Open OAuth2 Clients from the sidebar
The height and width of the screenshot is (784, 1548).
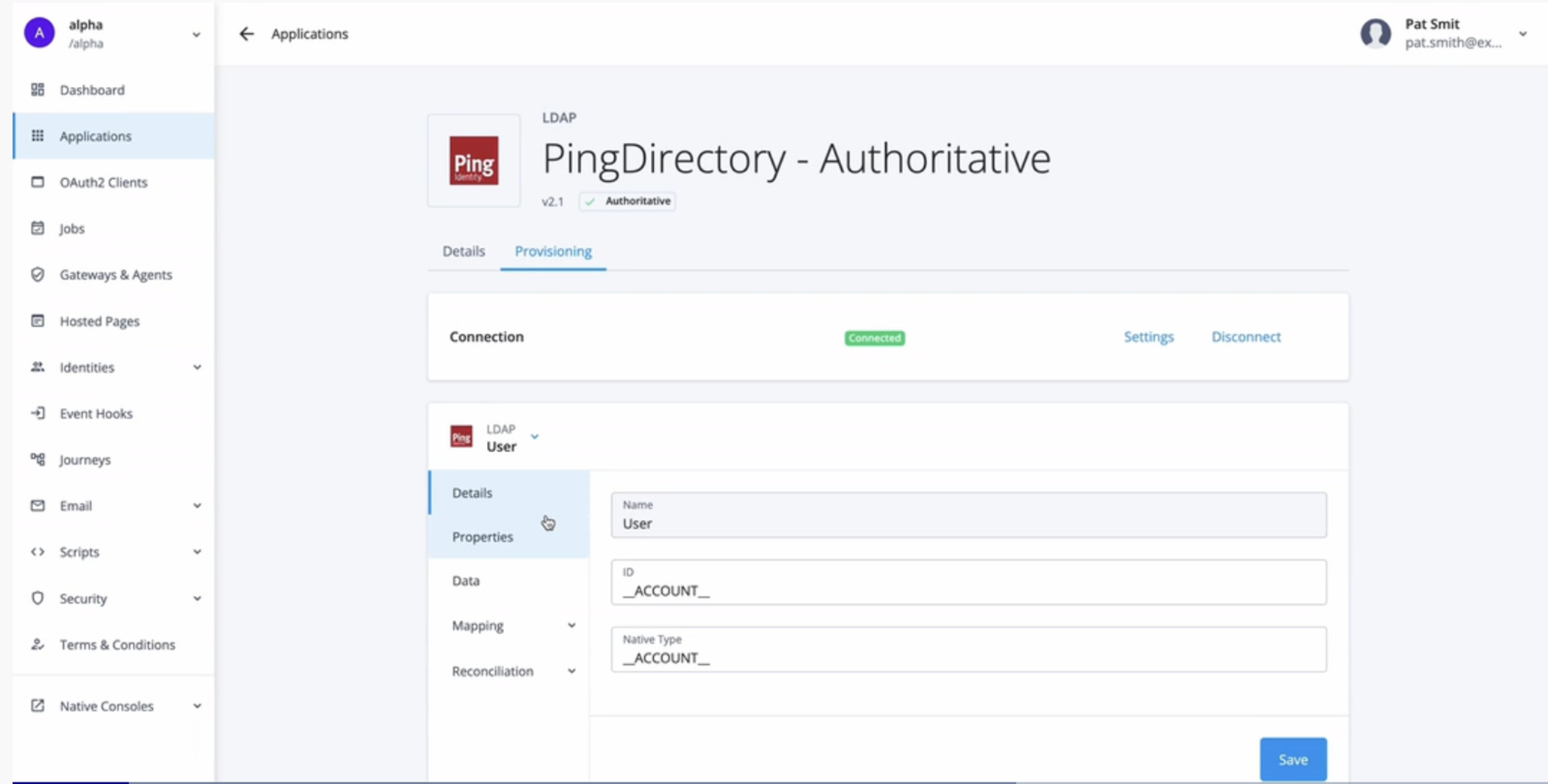tap(103, 182)
